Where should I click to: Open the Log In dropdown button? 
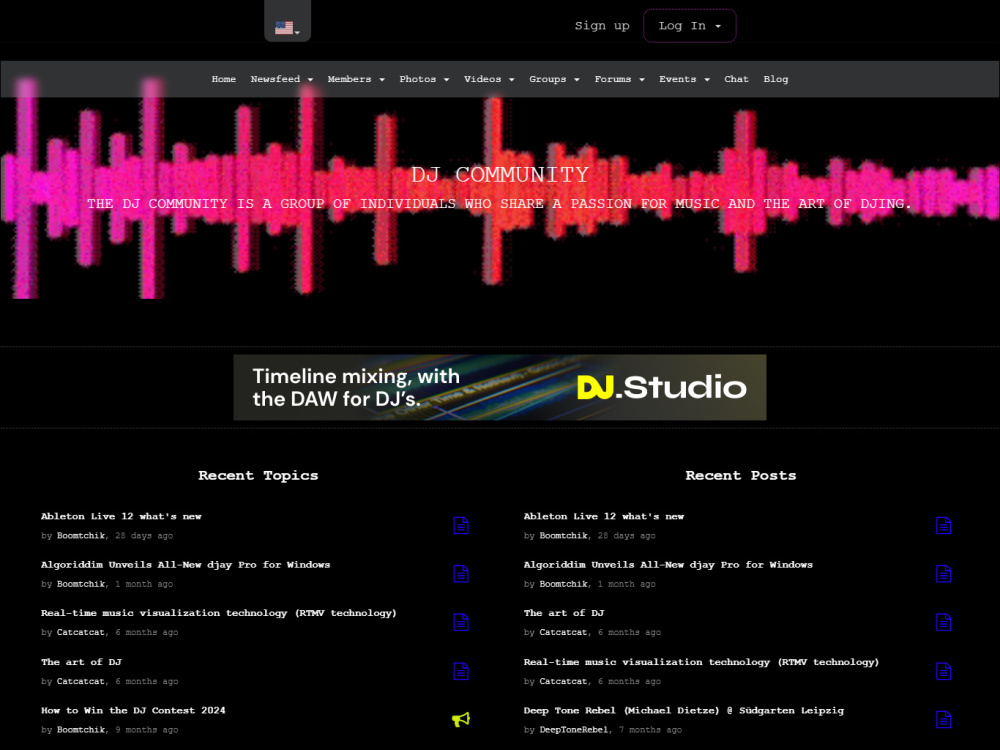coord(689,26)
